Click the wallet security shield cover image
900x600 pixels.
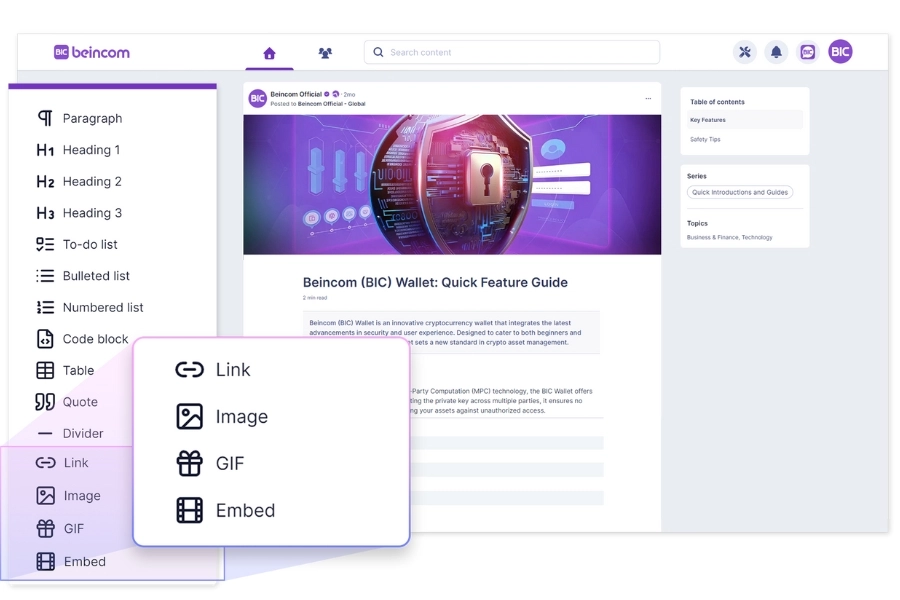pos(452,184)
